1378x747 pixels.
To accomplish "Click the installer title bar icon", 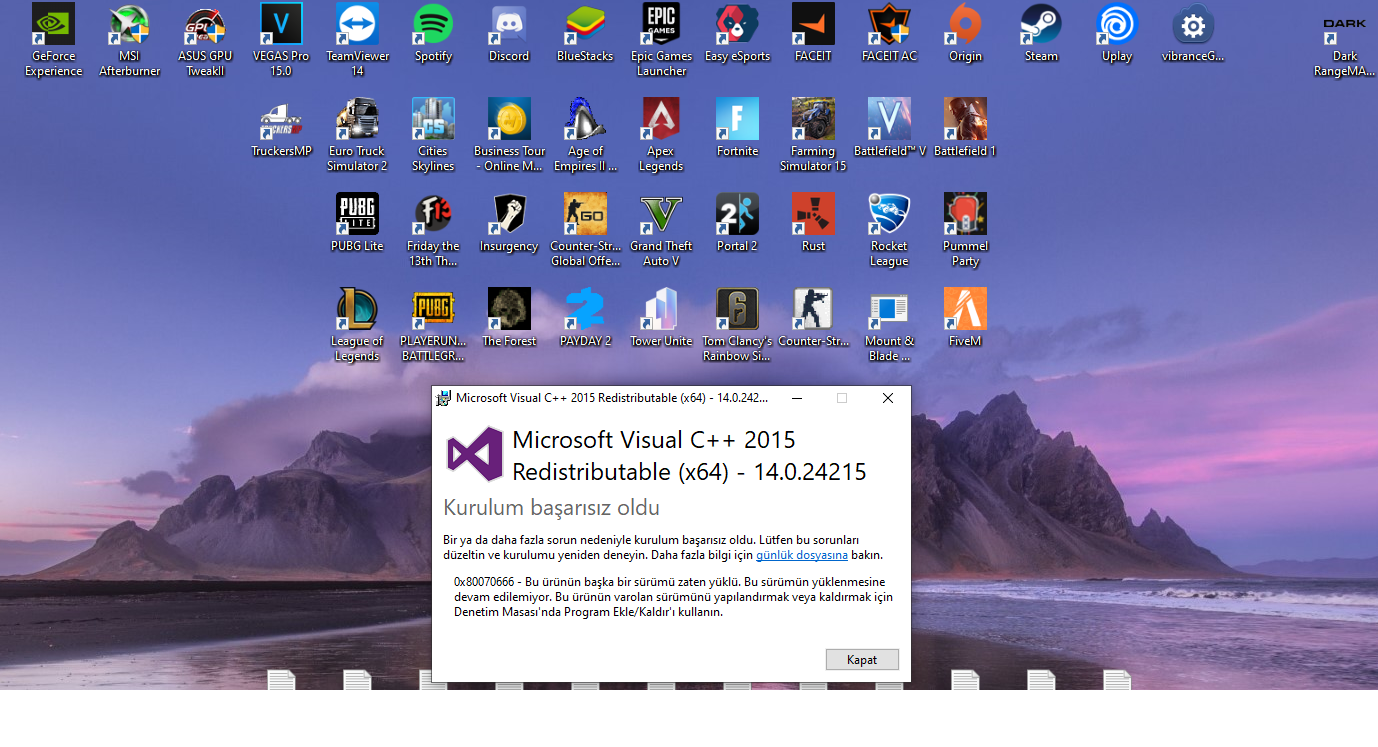I will [443, 398].
